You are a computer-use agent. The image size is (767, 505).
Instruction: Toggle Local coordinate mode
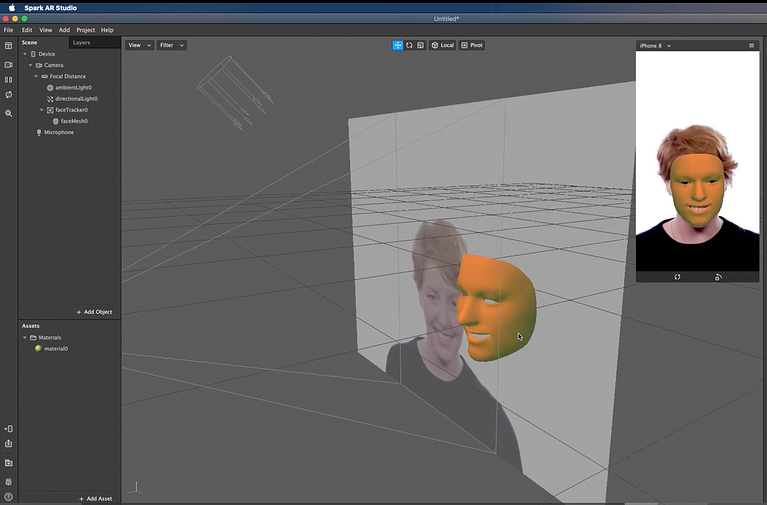pos(442,45)
